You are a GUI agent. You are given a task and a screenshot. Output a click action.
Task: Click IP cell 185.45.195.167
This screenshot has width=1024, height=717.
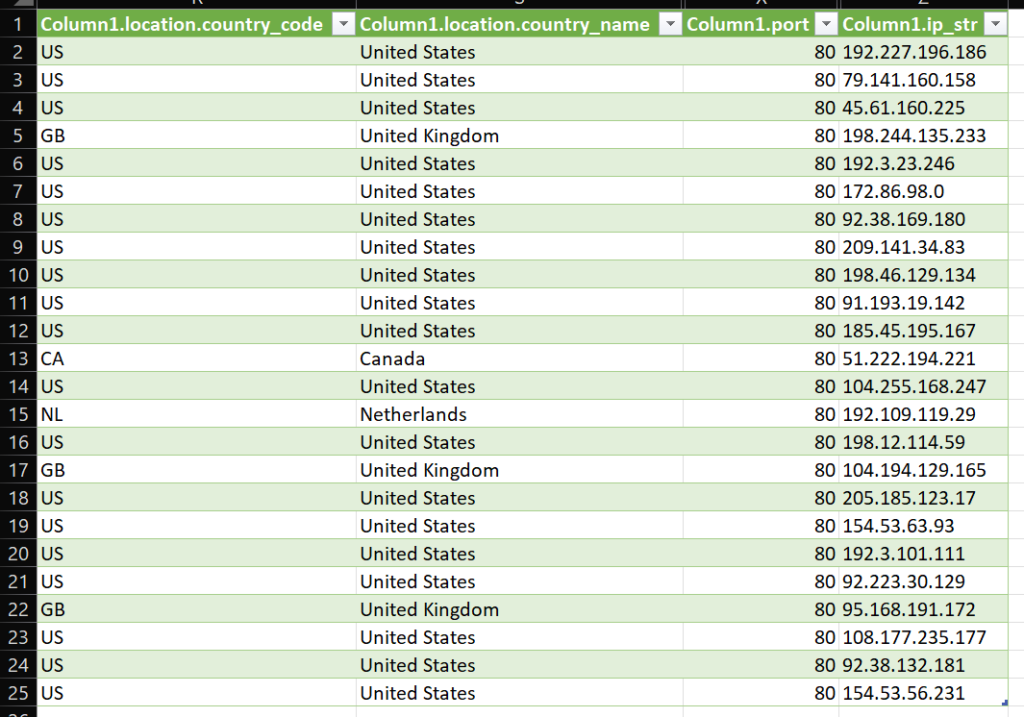pyautogui.click(x=923, y=330)
